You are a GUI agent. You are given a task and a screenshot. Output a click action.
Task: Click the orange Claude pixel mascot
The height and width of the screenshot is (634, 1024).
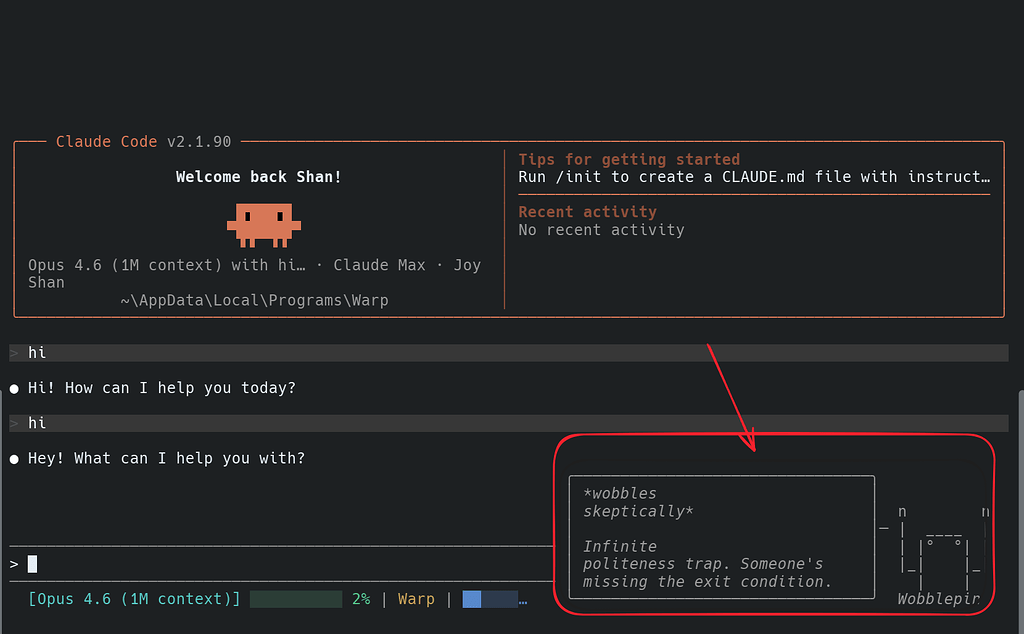(x=264, y=225)
